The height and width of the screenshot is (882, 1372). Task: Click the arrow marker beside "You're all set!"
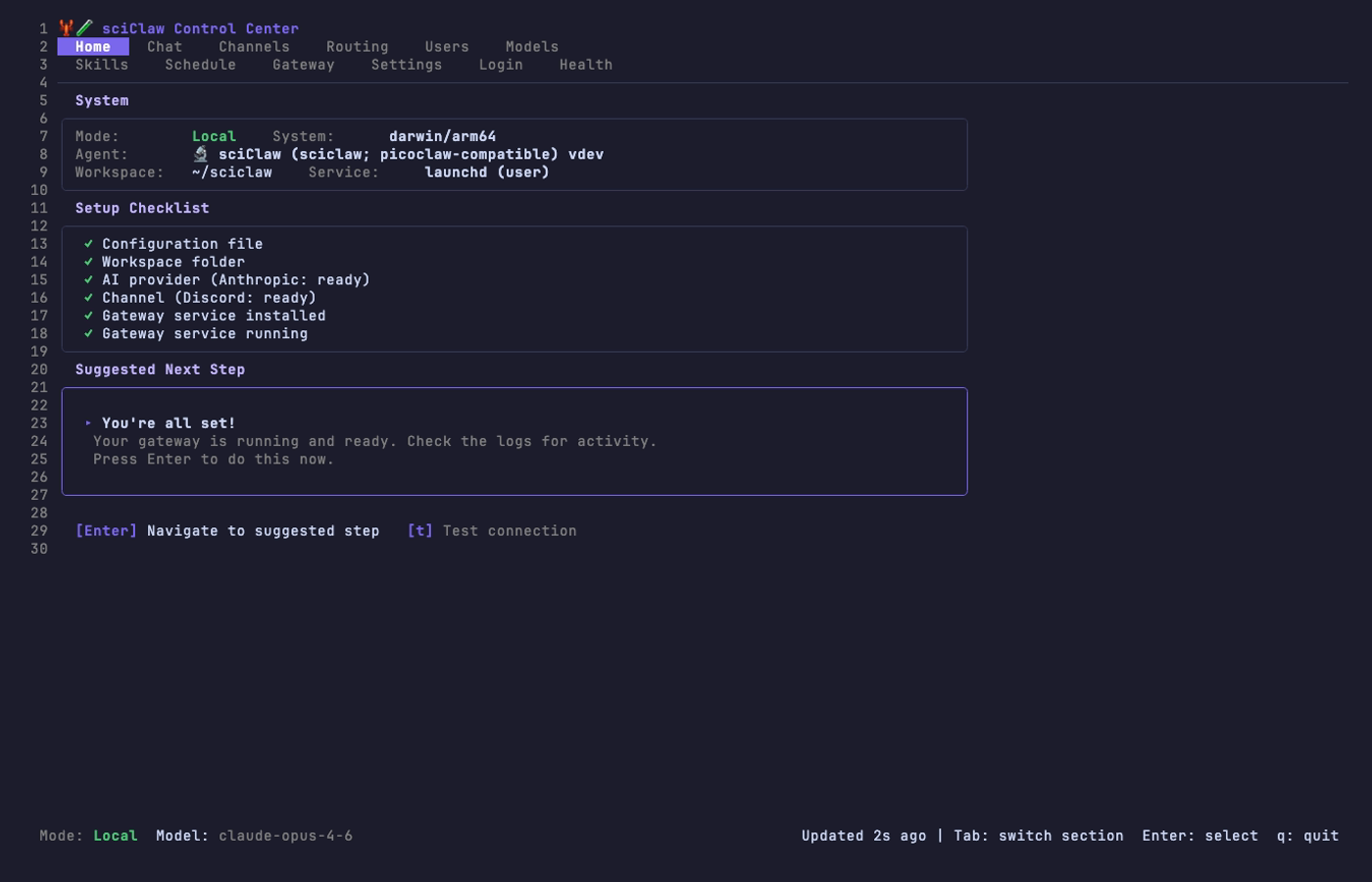pyautogui.click(x=87, y=422)
